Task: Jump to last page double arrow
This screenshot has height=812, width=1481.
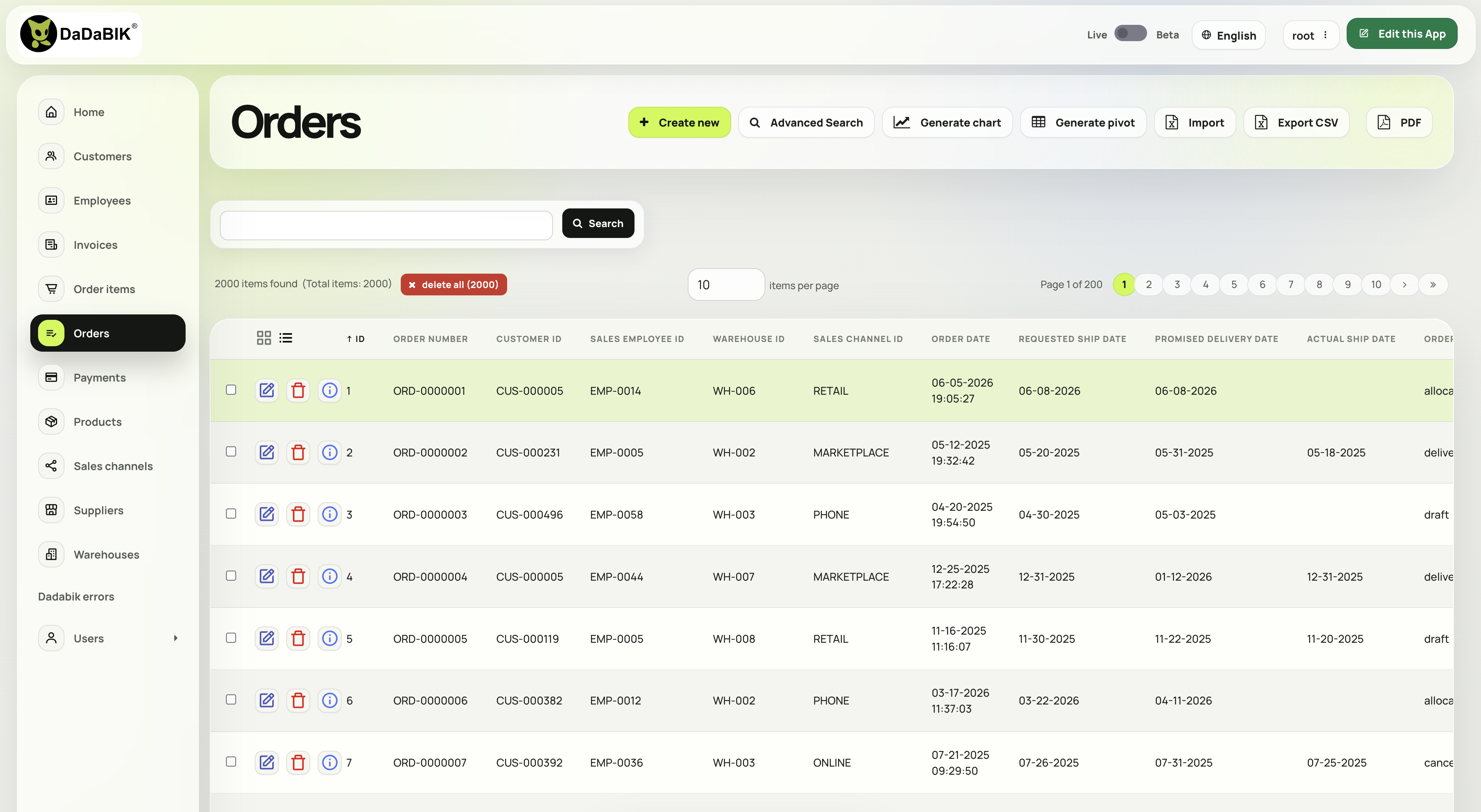Action: 1433,285
